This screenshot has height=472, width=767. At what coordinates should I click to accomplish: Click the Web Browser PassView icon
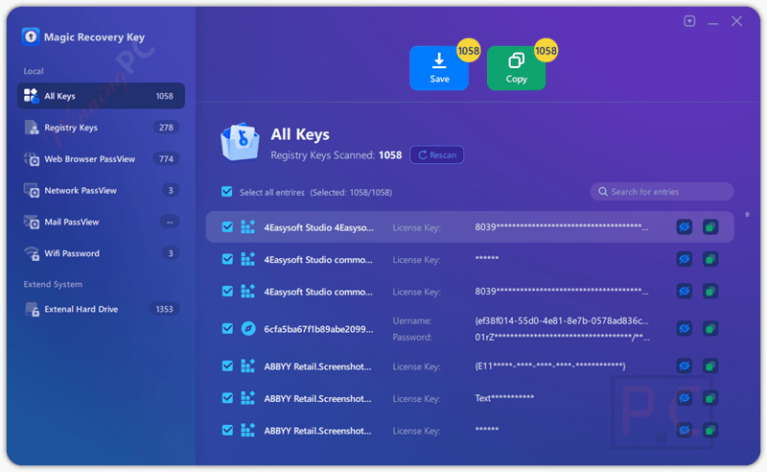(31, 159)
